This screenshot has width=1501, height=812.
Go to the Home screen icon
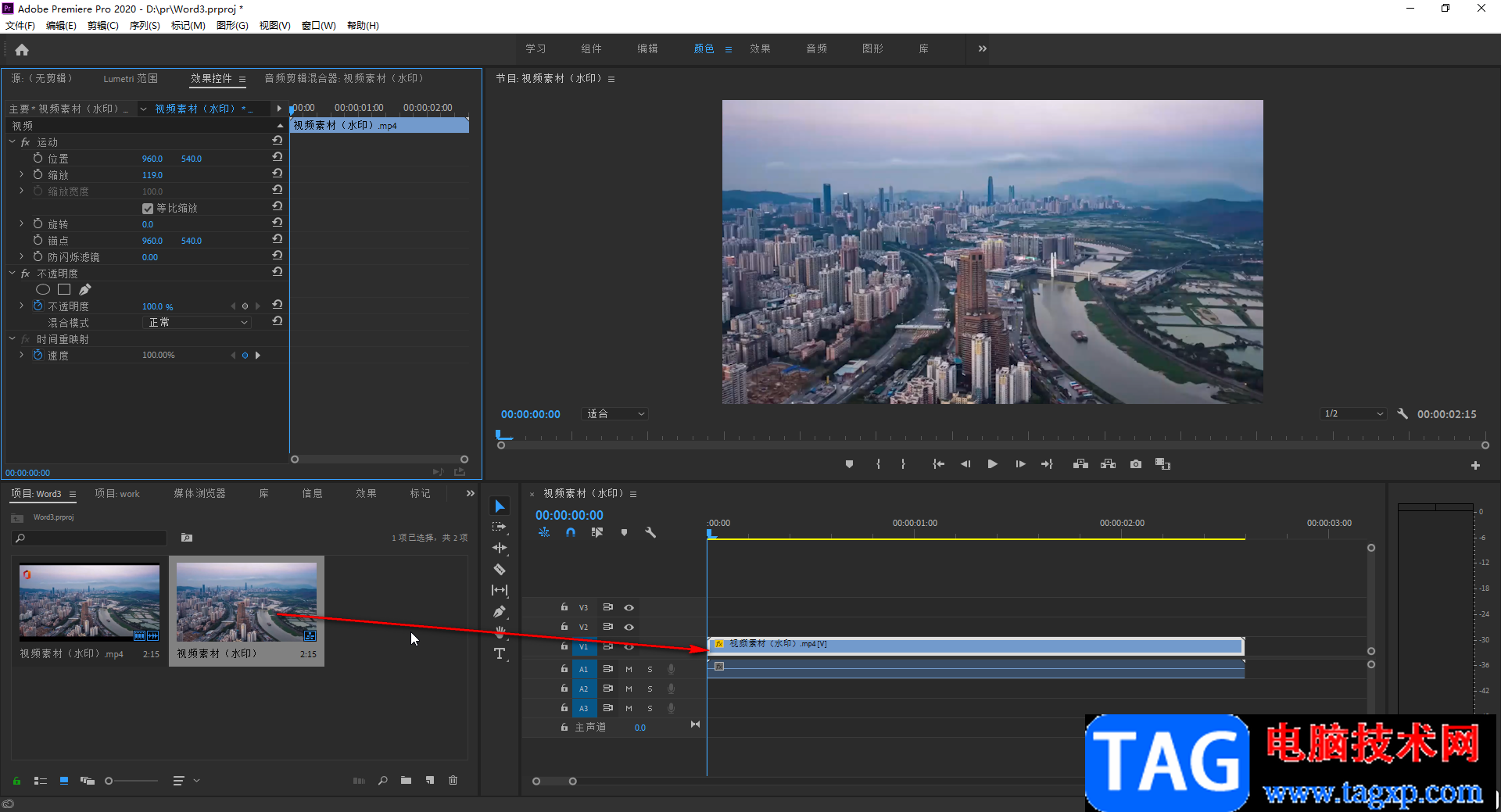22,50
